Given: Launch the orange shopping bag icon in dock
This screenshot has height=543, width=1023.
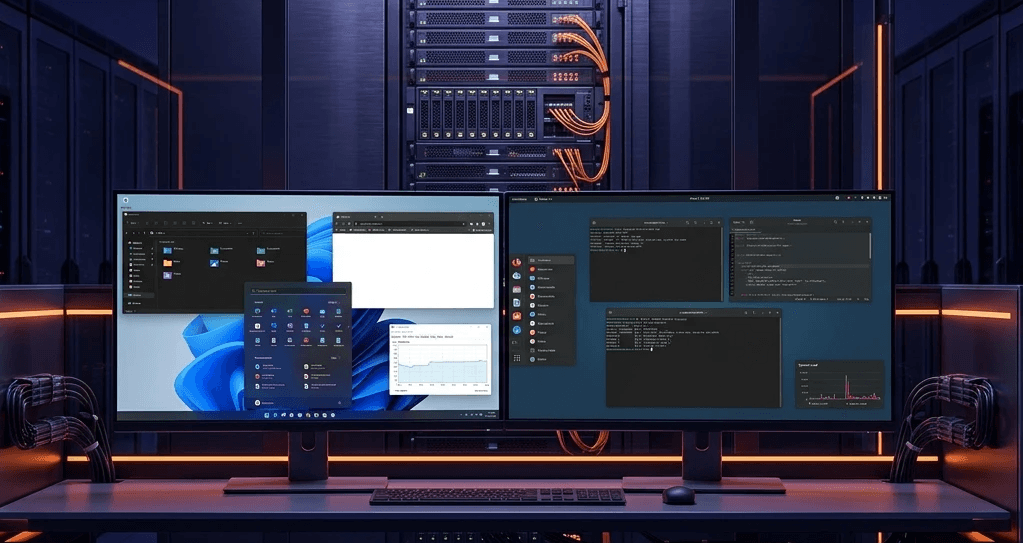Looking at the screenshot, I should [x=517, y=316].
